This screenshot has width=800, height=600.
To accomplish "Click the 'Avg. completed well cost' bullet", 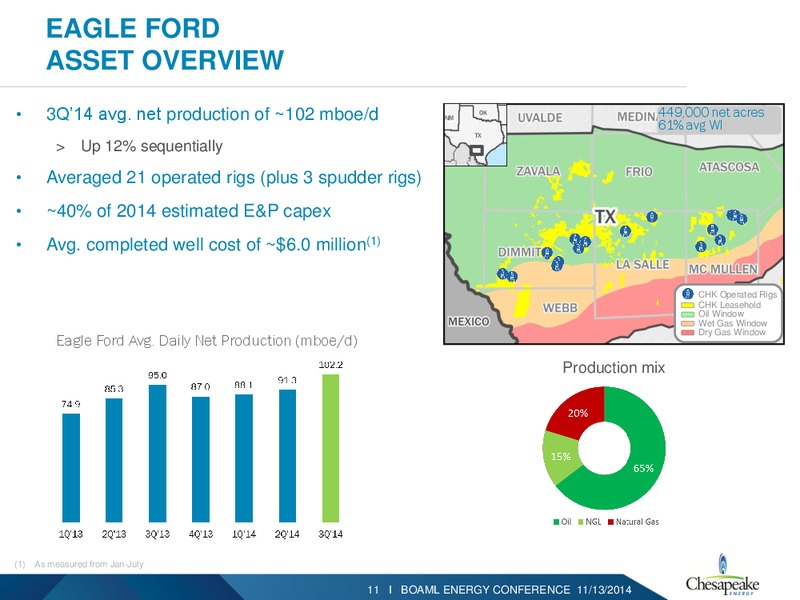I will 213,244.
